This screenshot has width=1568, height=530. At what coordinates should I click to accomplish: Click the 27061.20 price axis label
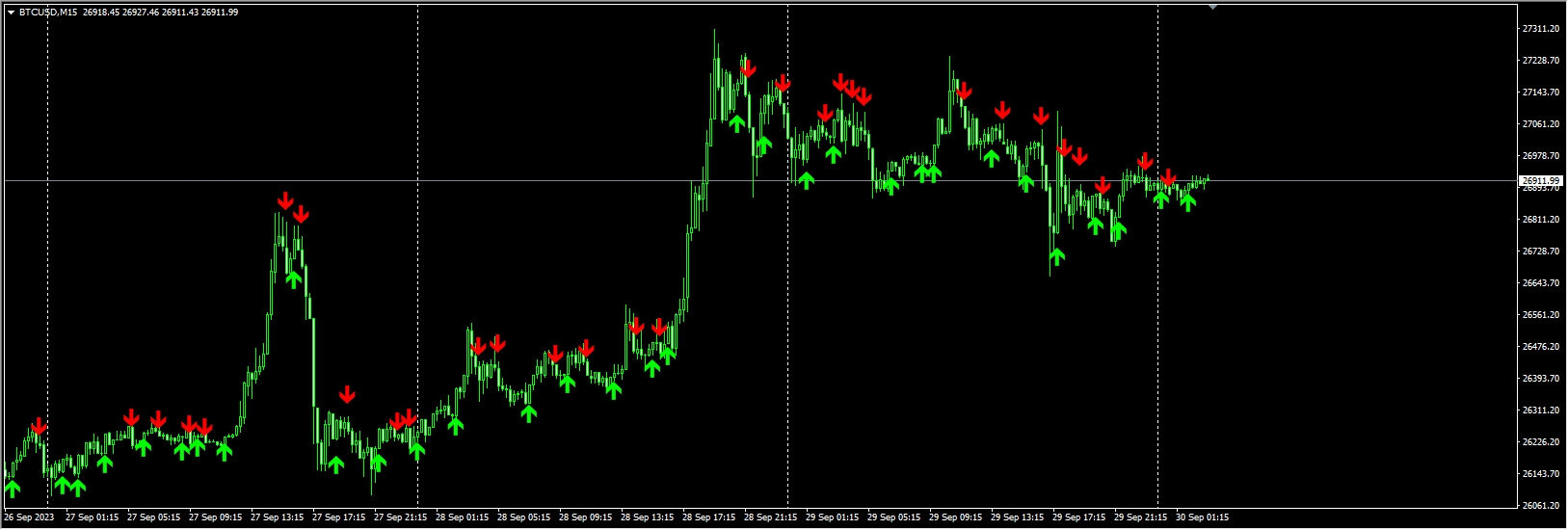click(1540, 124)
